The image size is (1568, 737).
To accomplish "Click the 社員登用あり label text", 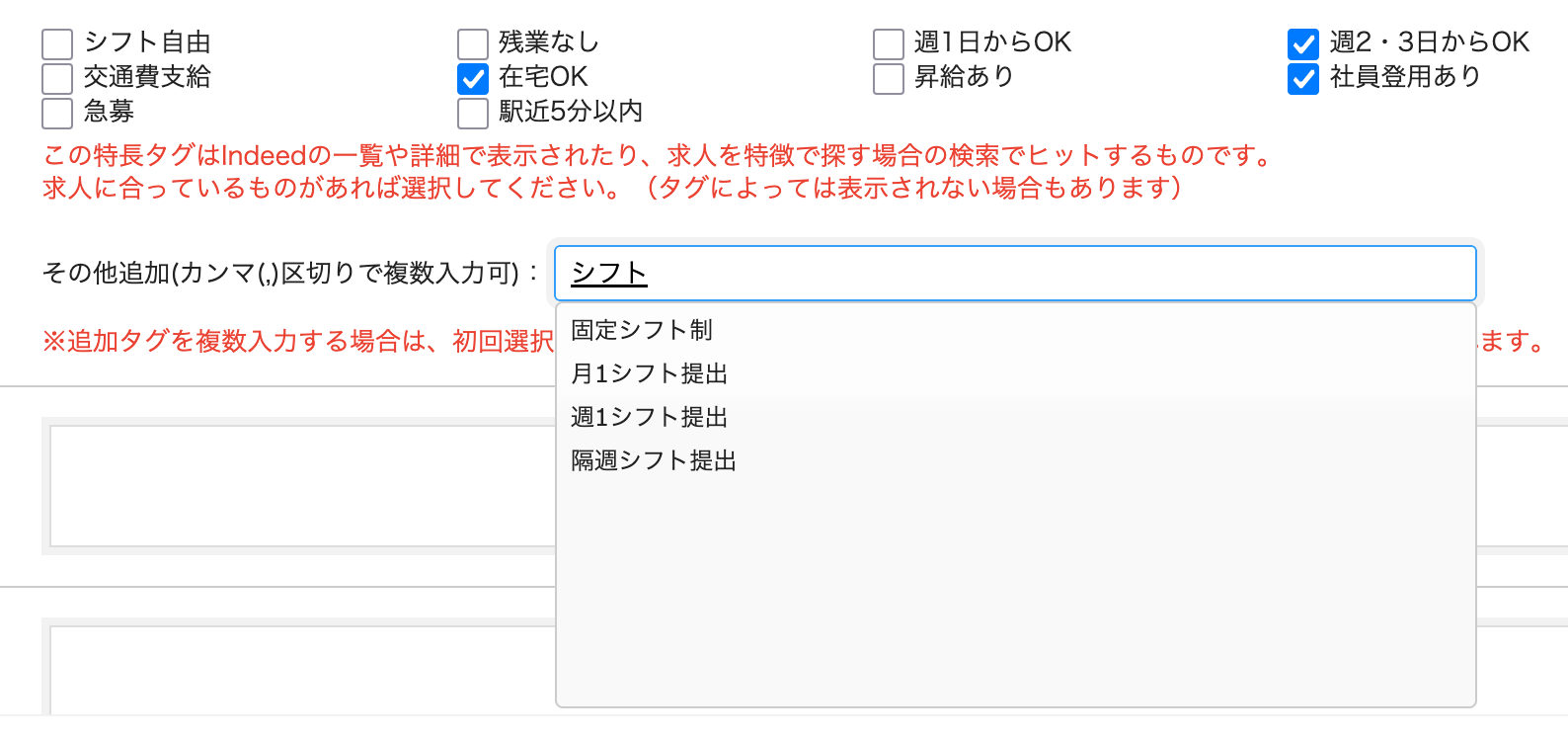I will [x=1405, y=77].
